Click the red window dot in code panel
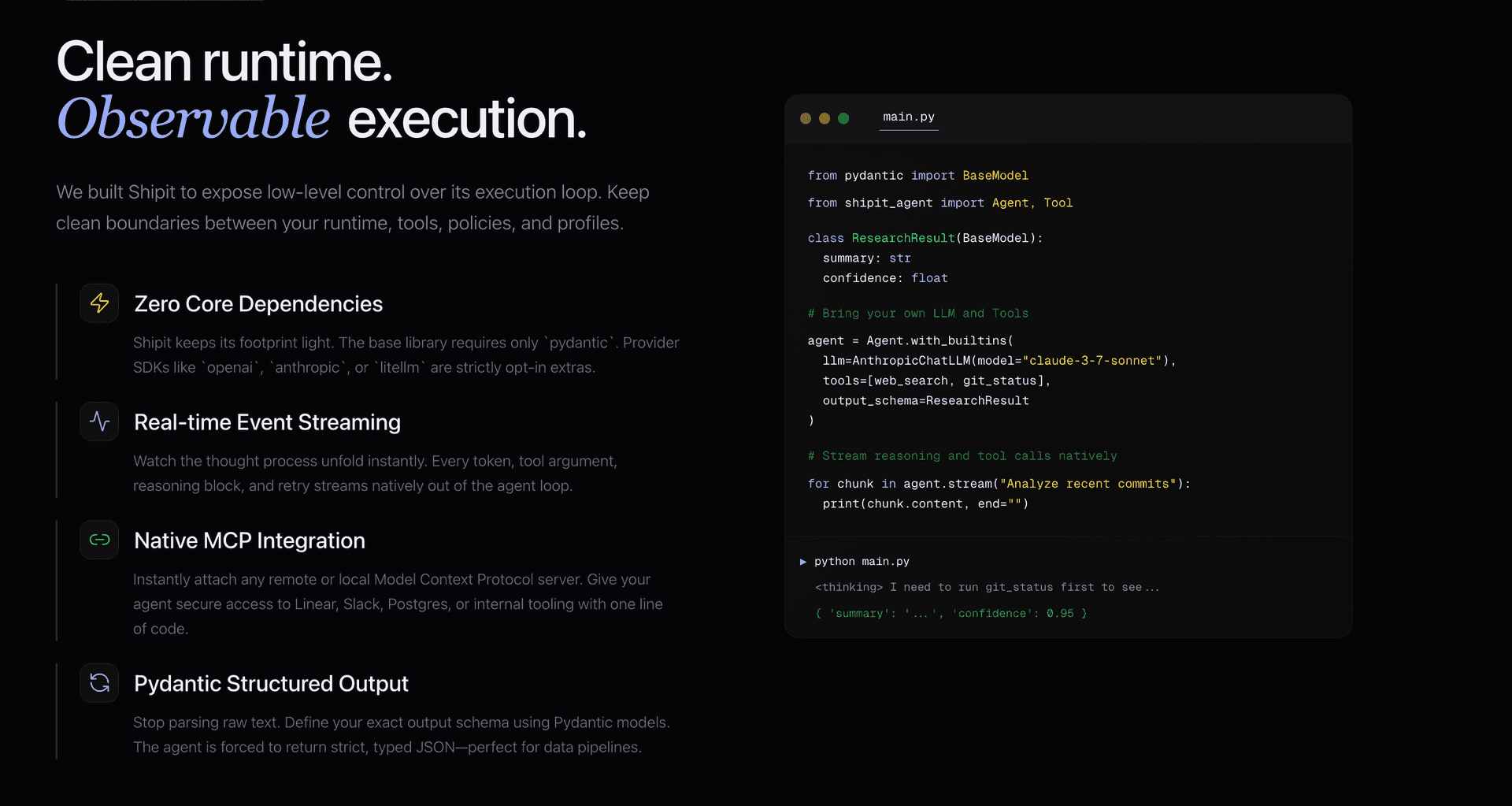The height and width of the screenshot is (806, 1512). pos(806,118)
